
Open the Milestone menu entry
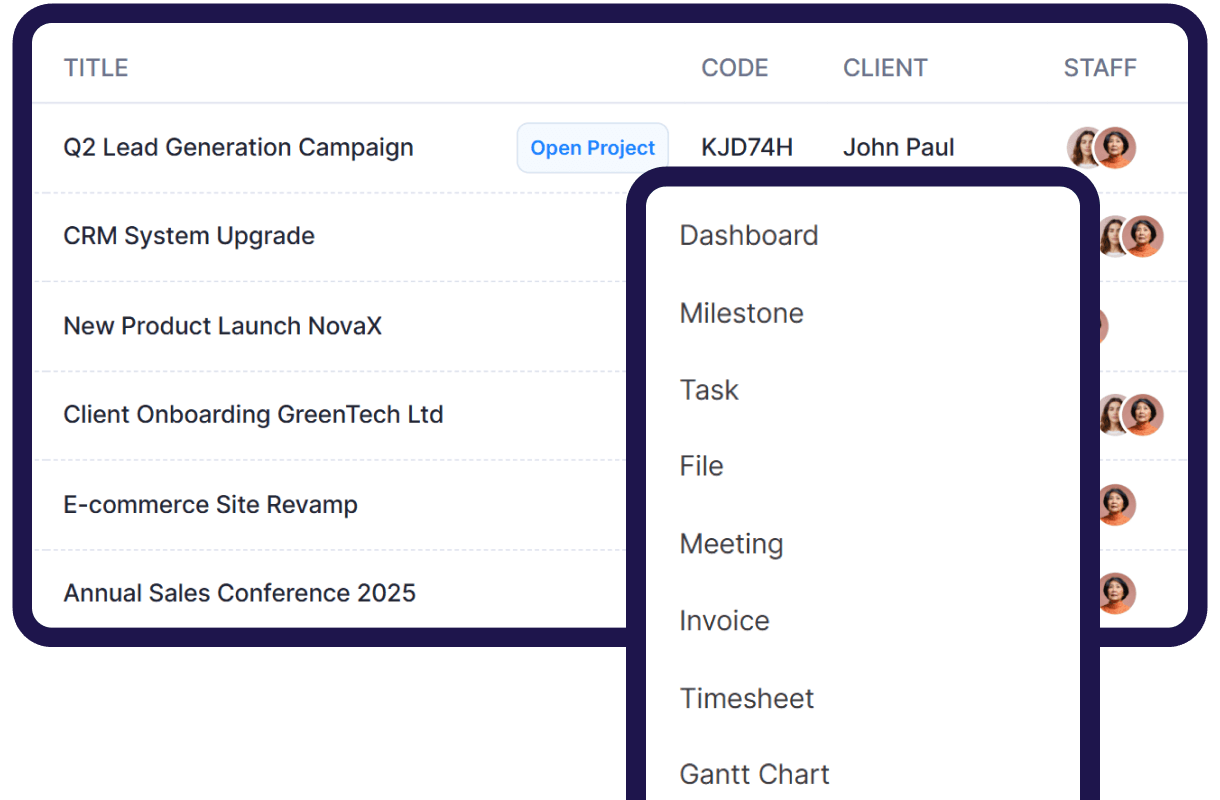tap(741, 313)
